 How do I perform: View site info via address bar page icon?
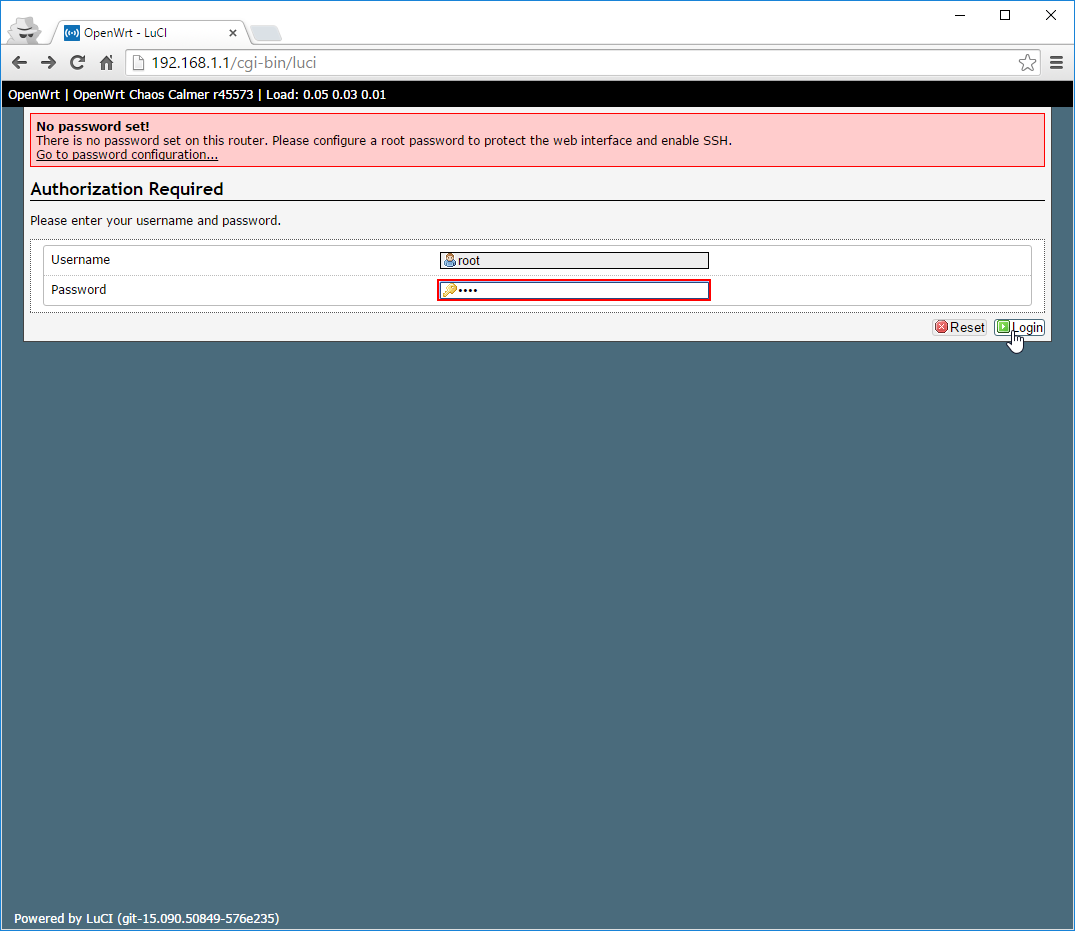[140, 63]
